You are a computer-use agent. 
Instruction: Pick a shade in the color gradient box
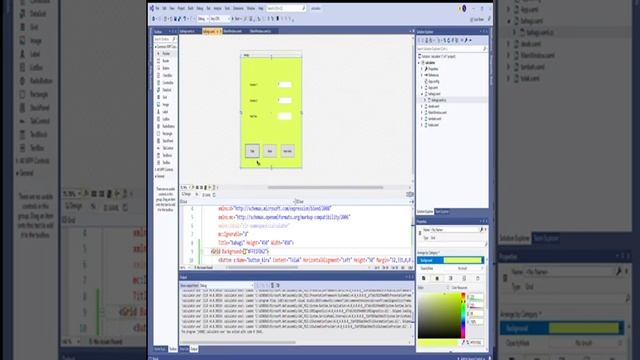(x=439, y=316)
